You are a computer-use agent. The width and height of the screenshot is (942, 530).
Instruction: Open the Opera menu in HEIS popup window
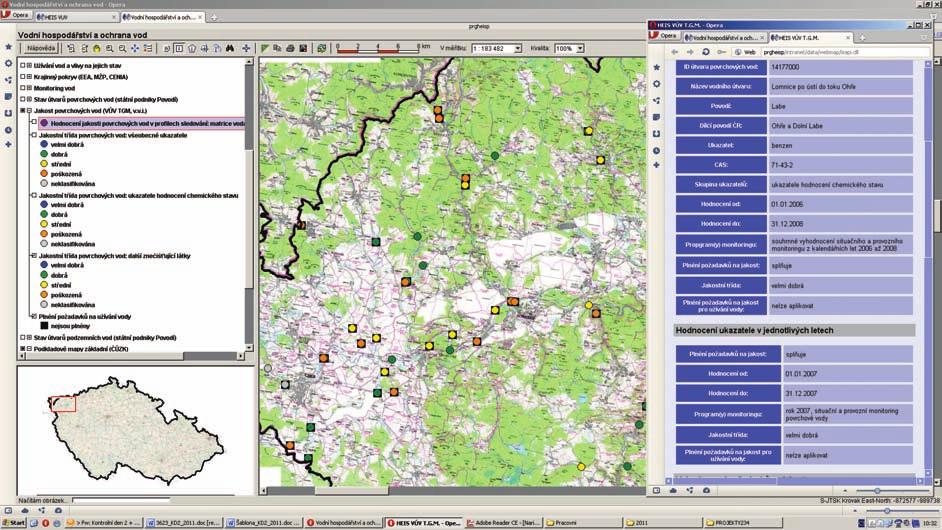coord(664,36)
